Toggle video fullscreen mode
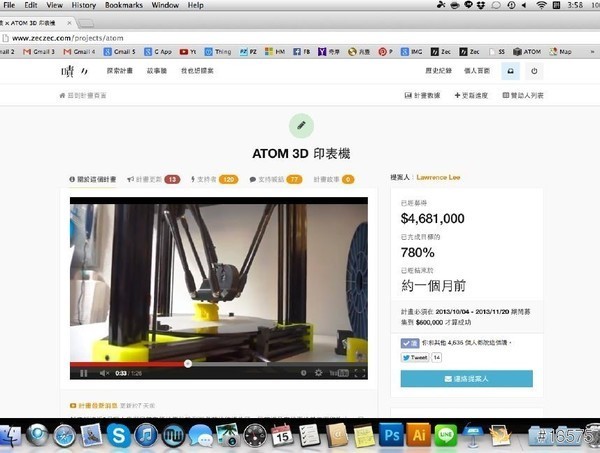This screenshot has height=453, width=600. coord(360,373)
